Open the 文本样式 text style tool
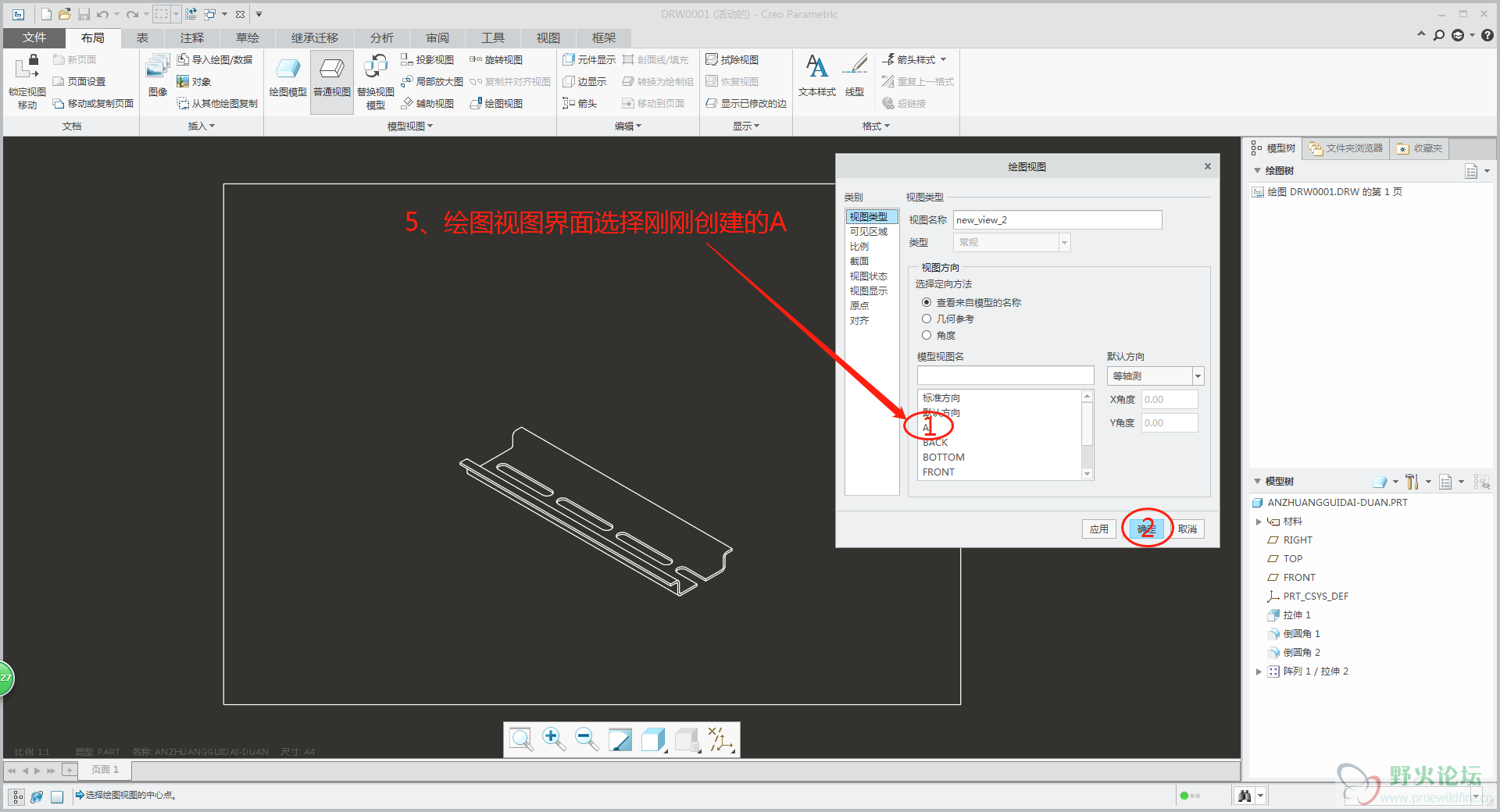Image resolution: width=1500 pixels, height=812 pixels. [x=817, y=76]
